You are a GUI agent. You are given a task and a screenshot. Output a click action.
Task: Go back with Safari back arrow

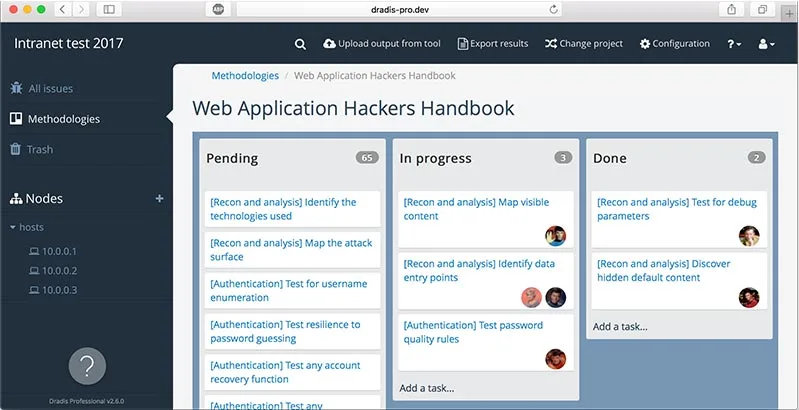(x=63, y=10)
